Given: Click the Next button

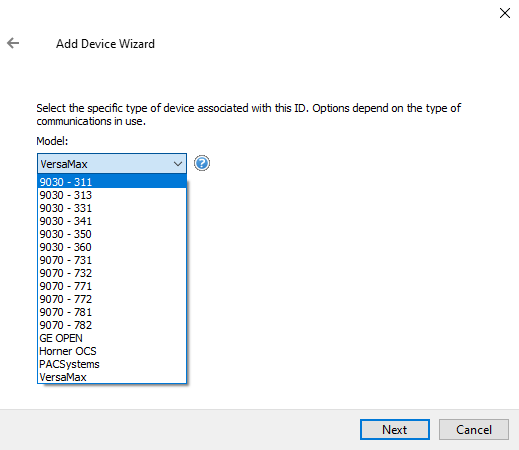Looking at the screenshot, I should coord(395,429).
